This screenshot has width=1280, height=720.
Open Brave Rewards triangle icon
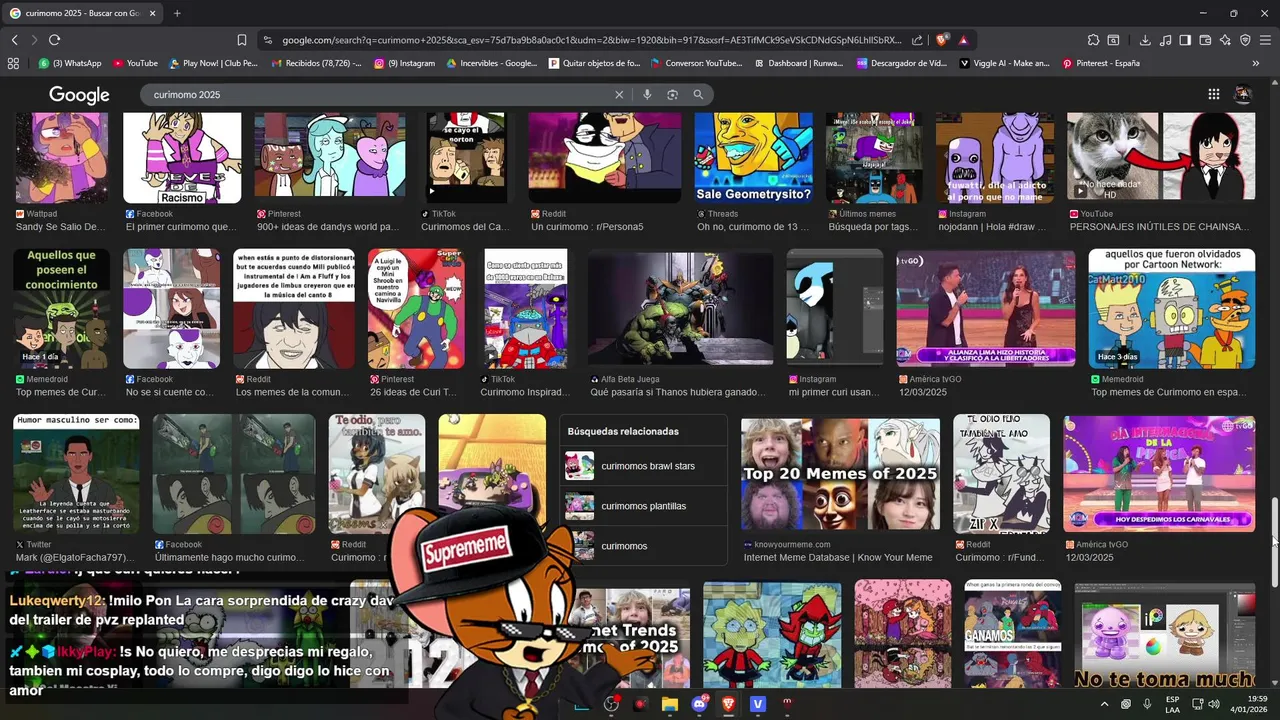963,40
